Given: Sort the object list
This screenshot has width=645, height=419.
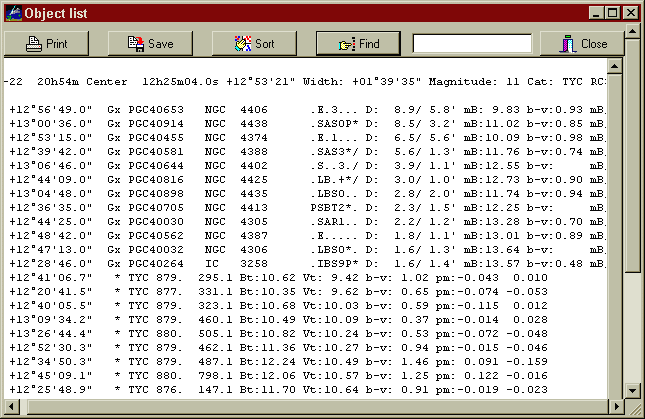Looking at the screenshot, I should tap(254, 44).
